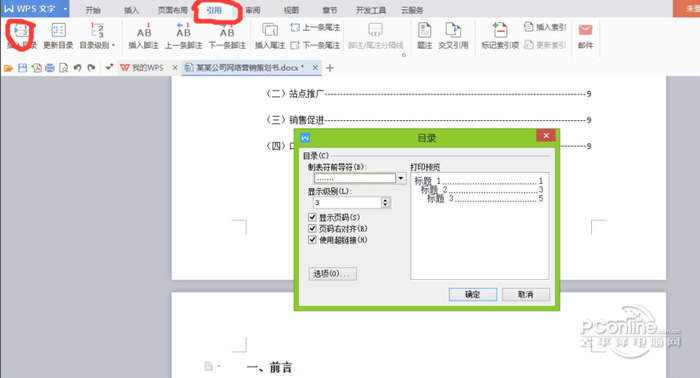Click the Print Preview icon in quick toolbar
700x378 pixels.
tap(63, 68)
